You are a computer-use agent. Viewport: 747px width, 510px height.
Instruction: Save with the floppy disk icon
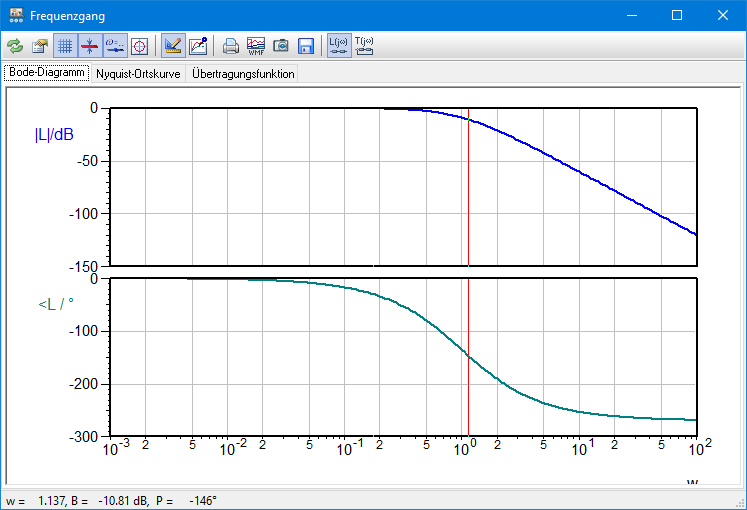305,46
